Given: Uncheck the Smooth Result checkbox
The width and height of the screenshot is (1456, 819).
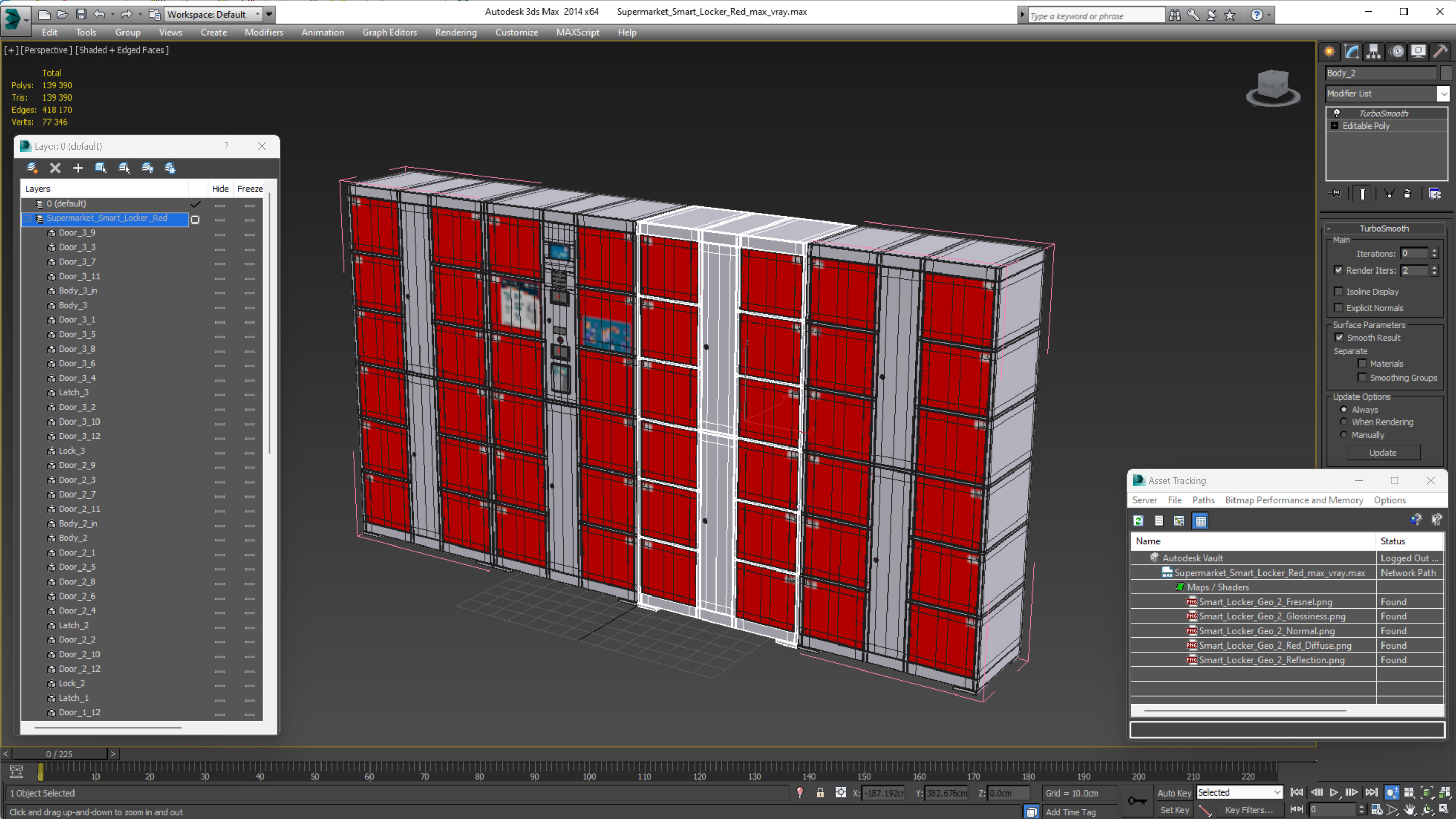Looking at the screenshot, I should click(x=1339, y=337).
